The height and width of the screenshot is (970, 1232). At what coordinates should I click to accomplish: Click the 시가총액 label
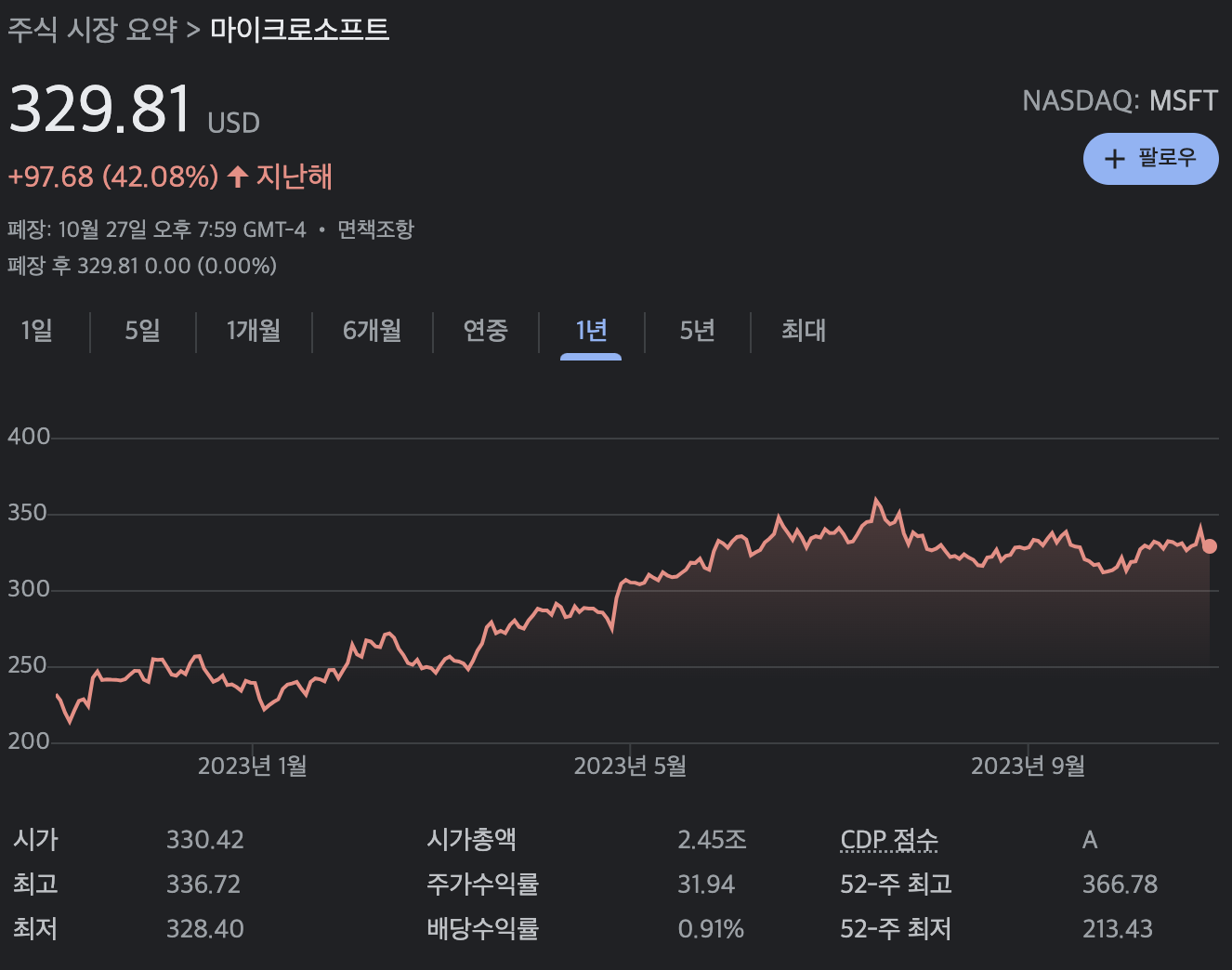pyautogui.click(x=471, y=840)
